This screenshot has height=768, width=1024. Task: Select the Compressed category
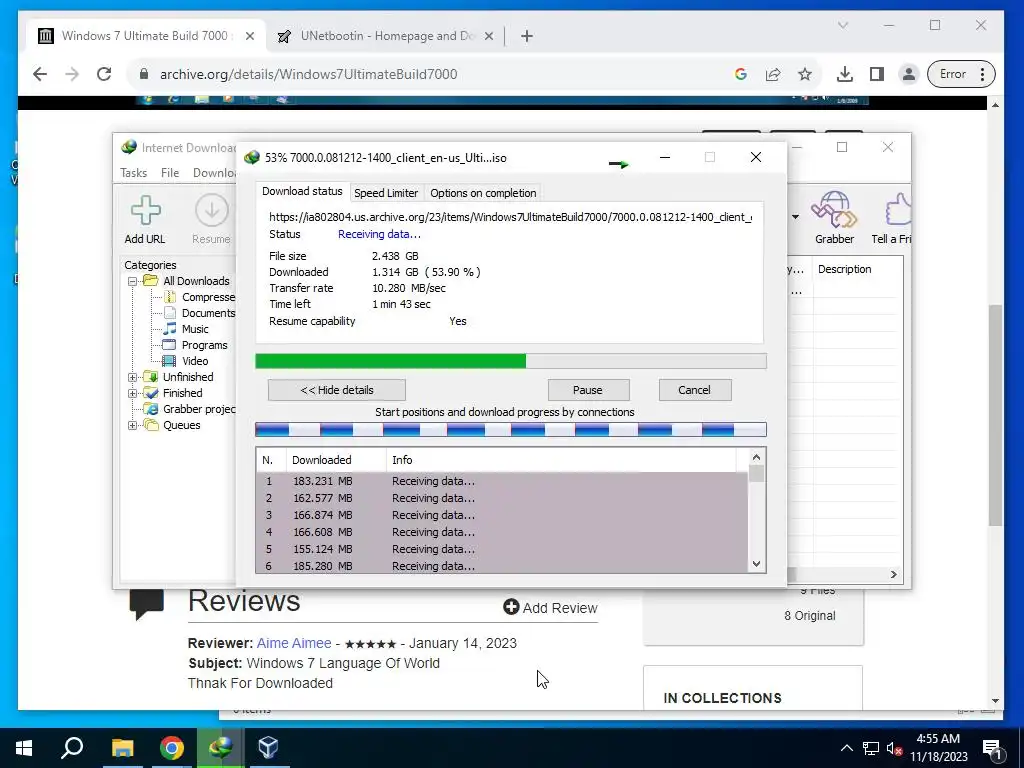[x=199, y=297]
